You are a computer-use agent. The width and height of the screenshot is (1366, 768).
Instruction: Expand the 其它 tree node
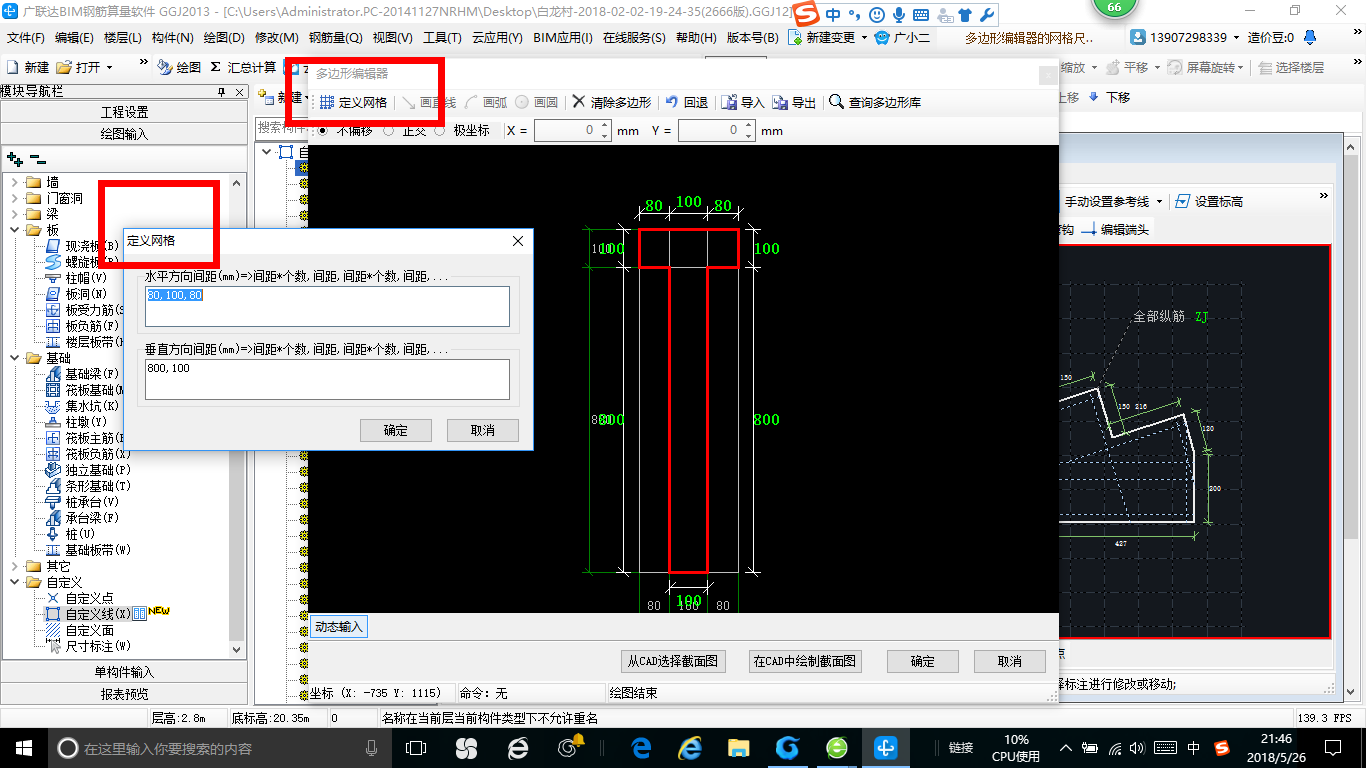tap(14, 566)
